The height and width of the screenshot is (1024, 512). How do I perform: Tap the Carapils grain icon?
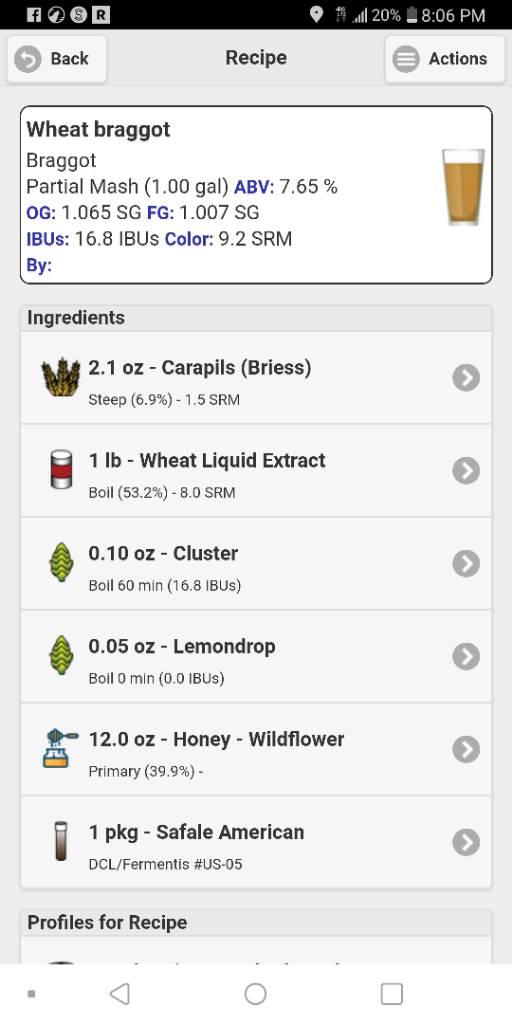61,377
